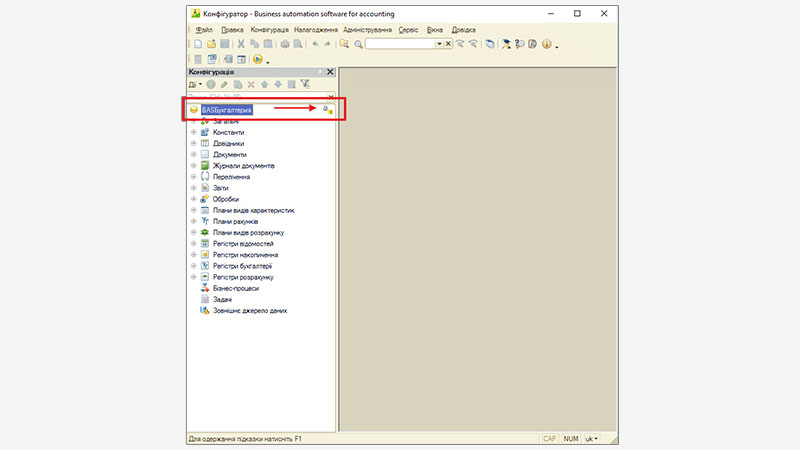The height and width of the screenshot is (450, 800).
Task: Click the filter icon in configuration toolbar
Action: (x=305, y=85)
